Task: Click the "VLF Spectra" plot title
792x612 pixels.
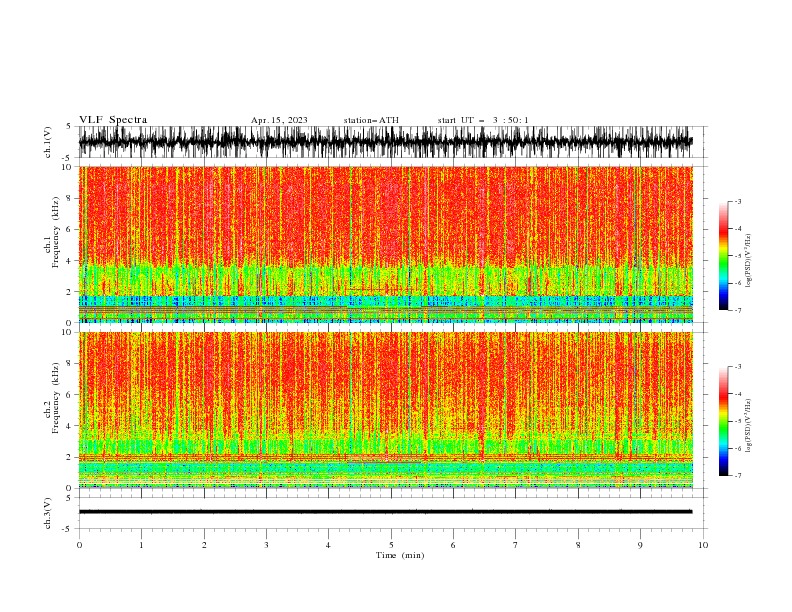Action: coord(113,120)
